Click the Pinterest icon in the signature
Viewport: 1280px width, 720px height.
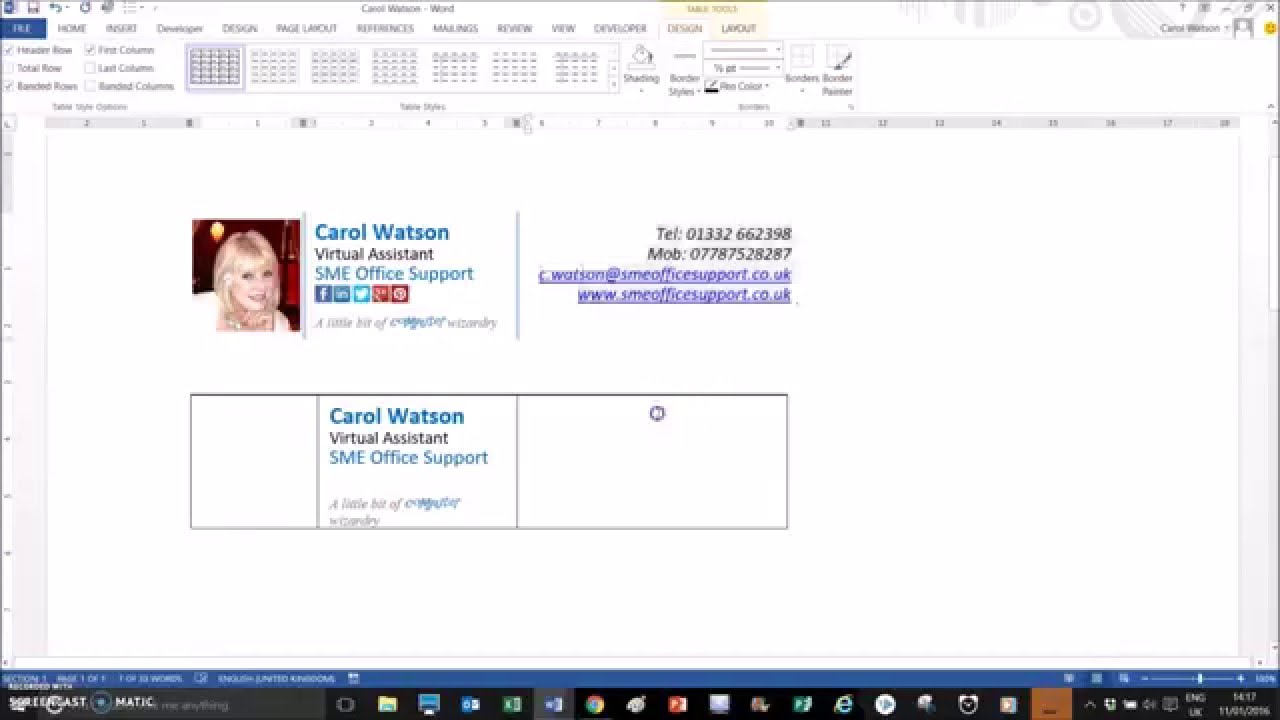[x=399, y=293]
